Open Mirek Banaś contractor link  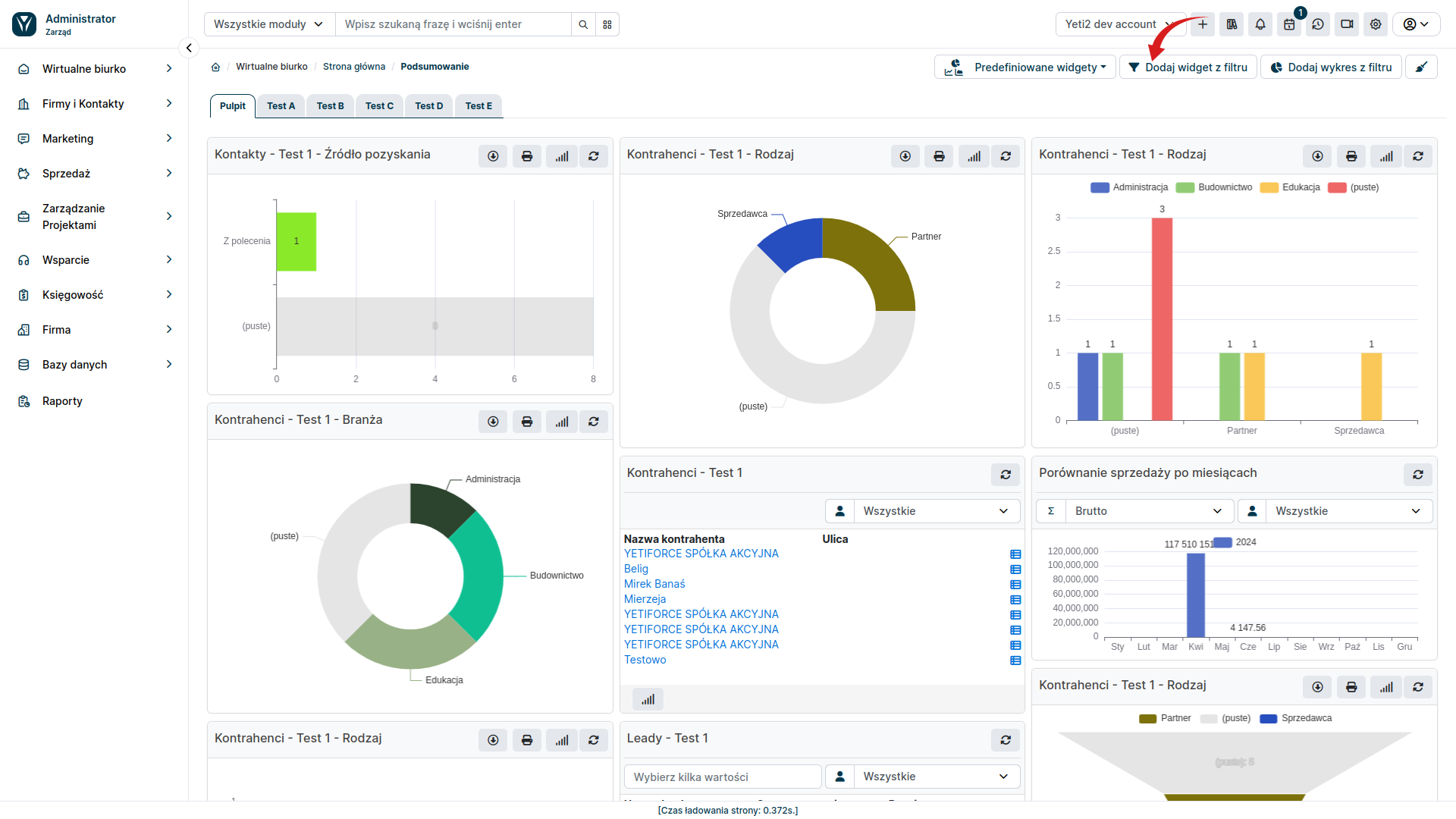(x=654, y=584)
